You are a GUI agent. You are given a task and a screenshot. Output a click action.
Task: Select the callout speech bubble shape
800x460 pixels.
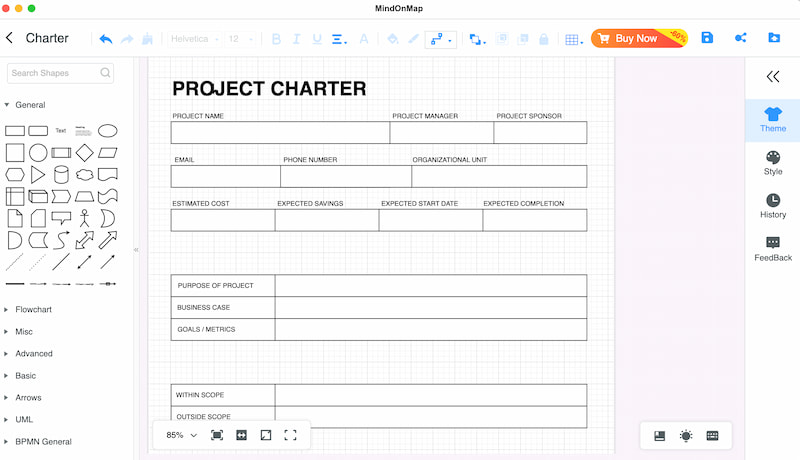pos(61,218)
